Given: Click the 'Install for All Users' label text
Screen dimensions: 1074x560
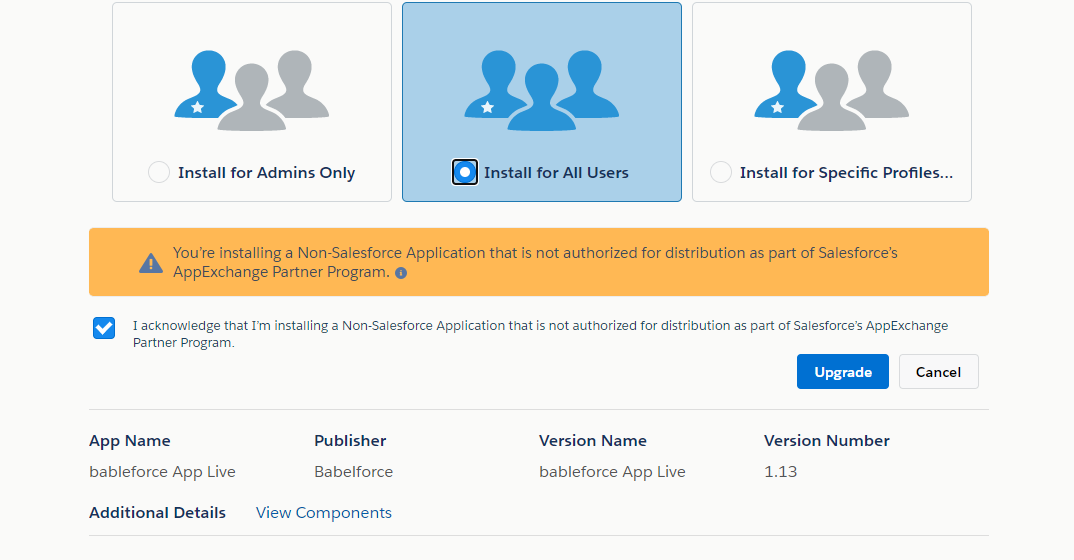Looking at the screenshot, I should click(556, 173).
